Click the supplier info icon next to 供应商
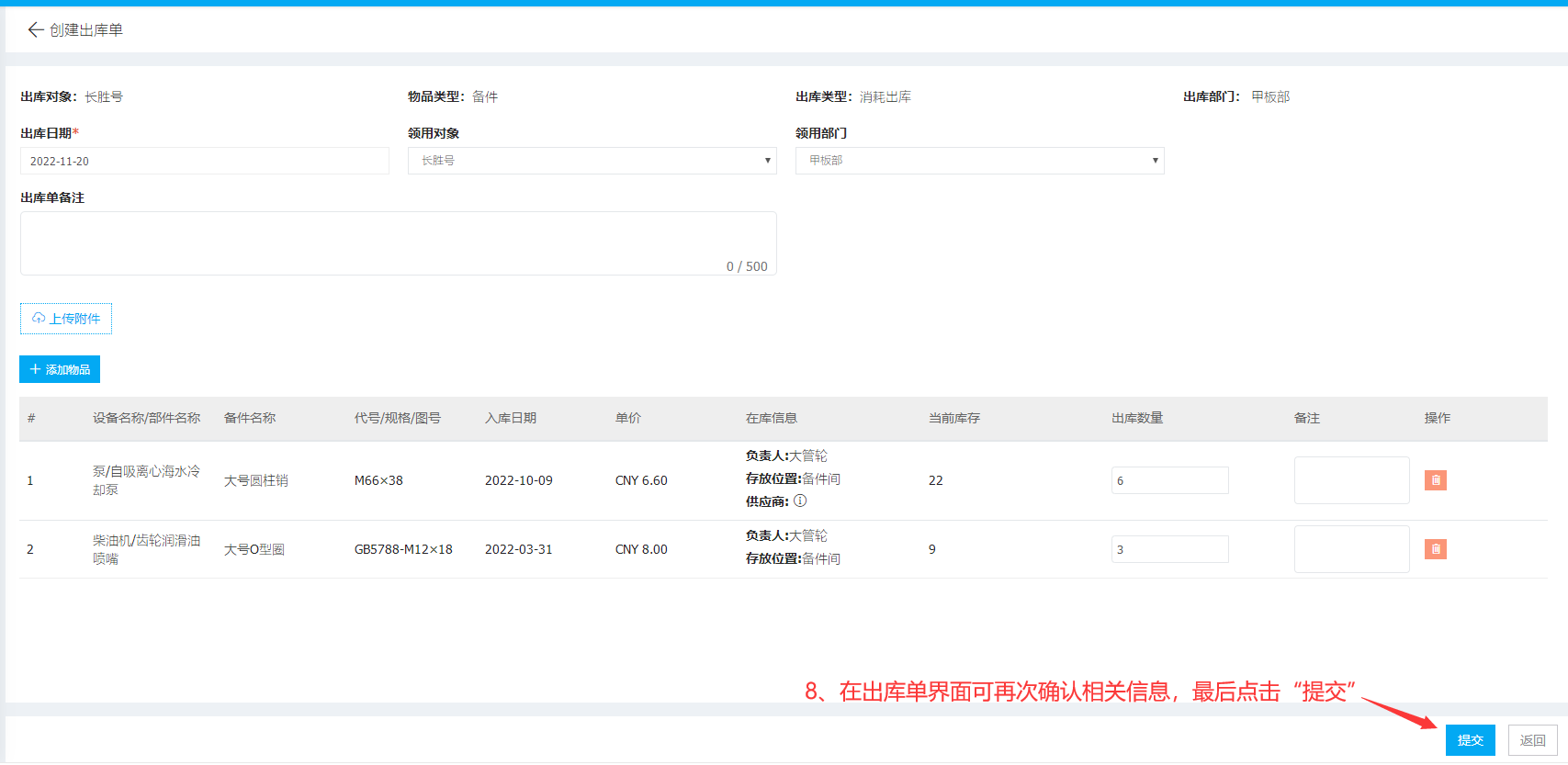This screenshot has width=1568, height=765. coord(800,501)
